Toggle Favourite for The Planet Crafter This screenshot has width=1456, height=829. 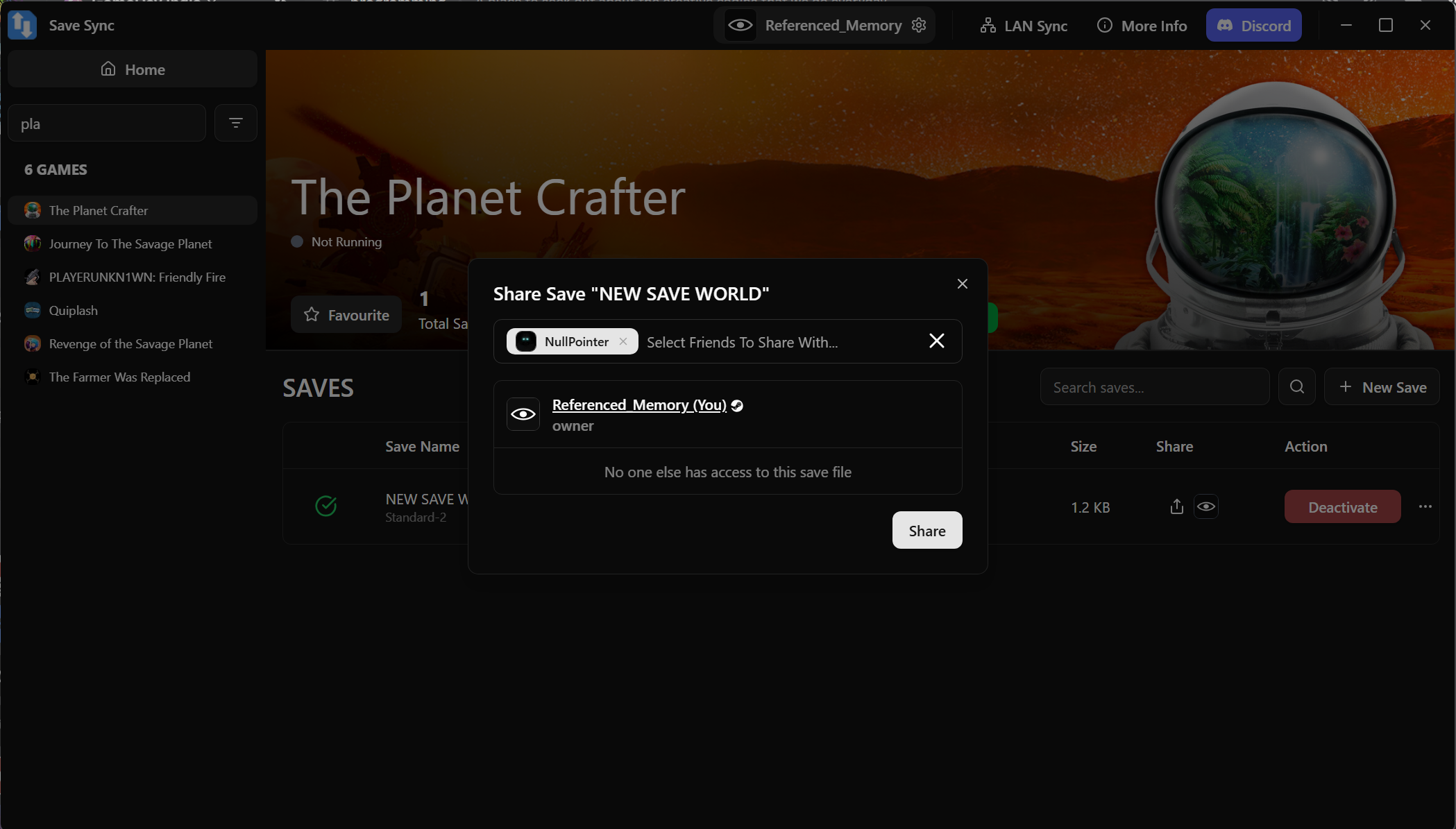[346, 315]
